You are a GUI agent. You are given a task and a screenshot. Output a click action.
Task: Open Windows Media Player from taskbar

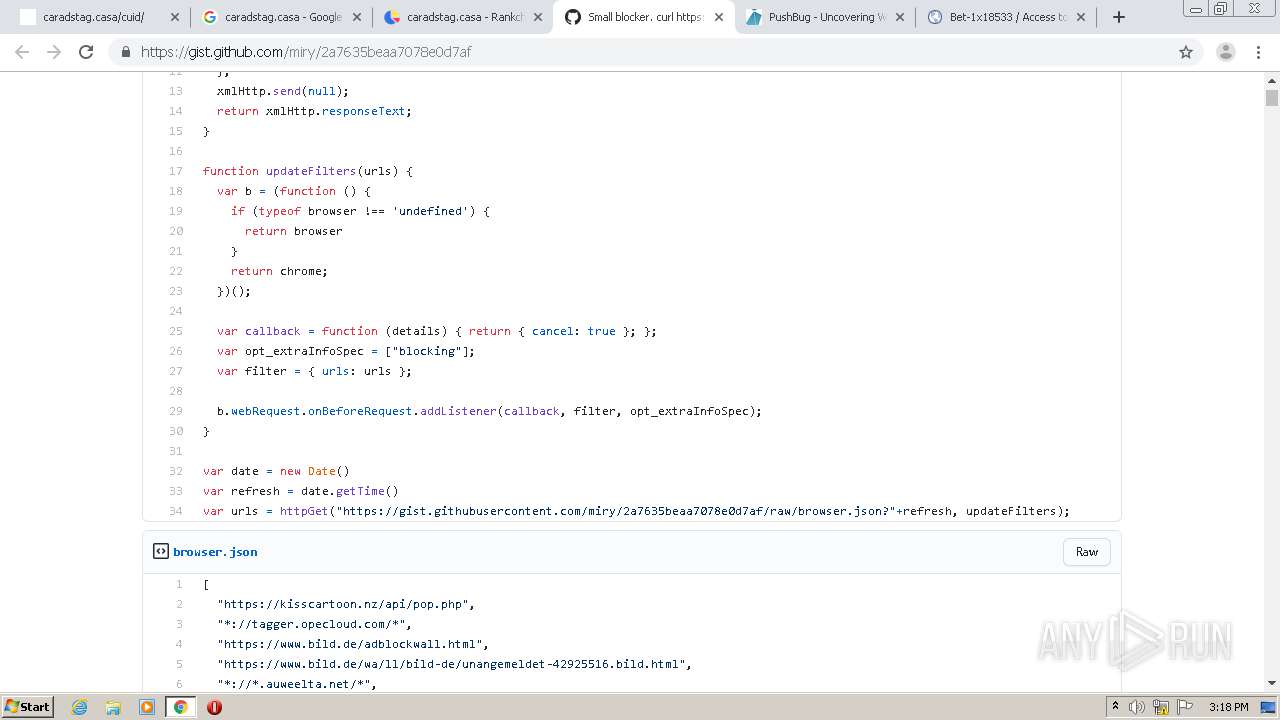(147, 707)
